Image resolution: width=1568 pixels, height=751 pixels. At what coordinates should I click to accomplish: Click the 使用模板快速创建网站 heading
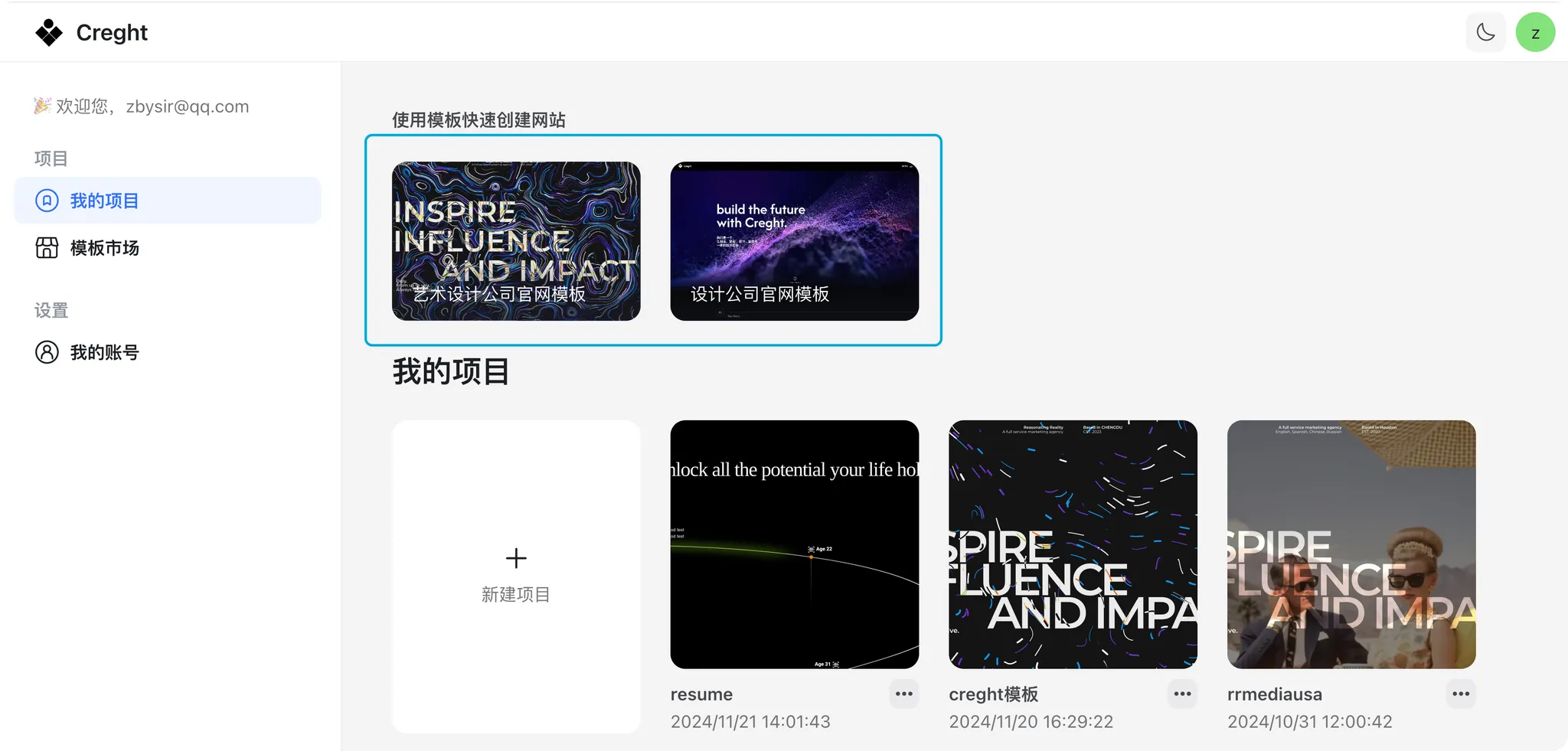[x=479, y=120]
